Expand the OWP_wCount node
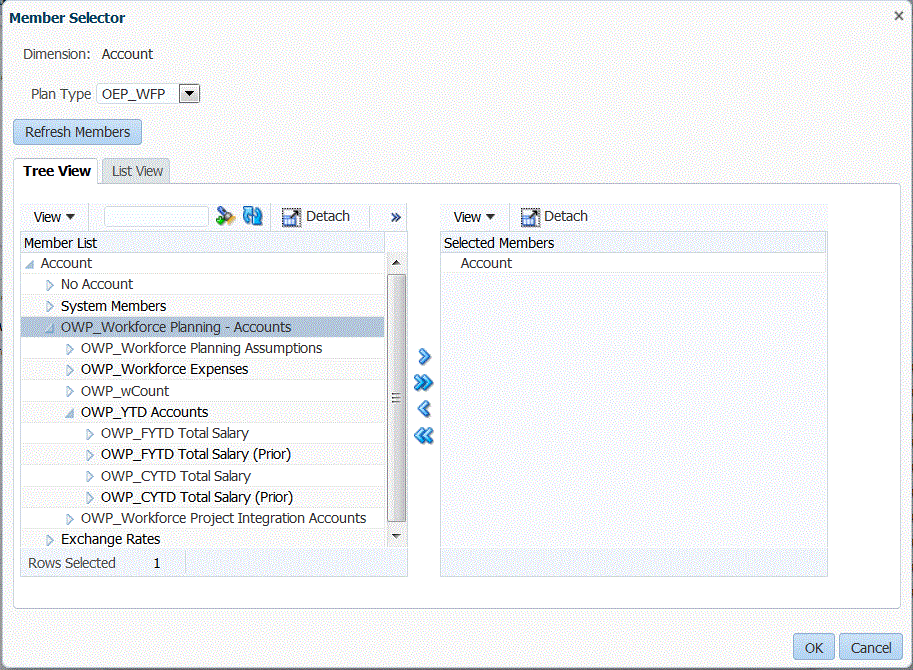 click(70, 391)
